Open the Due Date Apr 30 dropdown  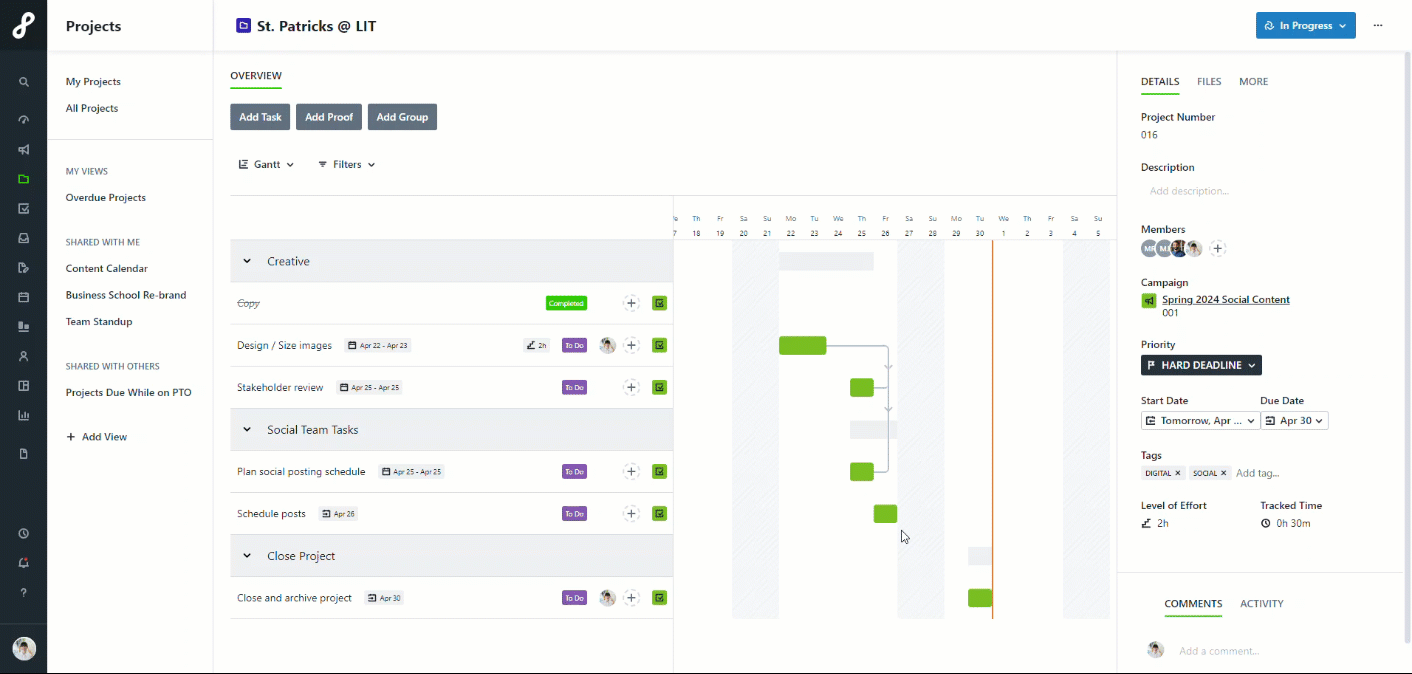1294,421
